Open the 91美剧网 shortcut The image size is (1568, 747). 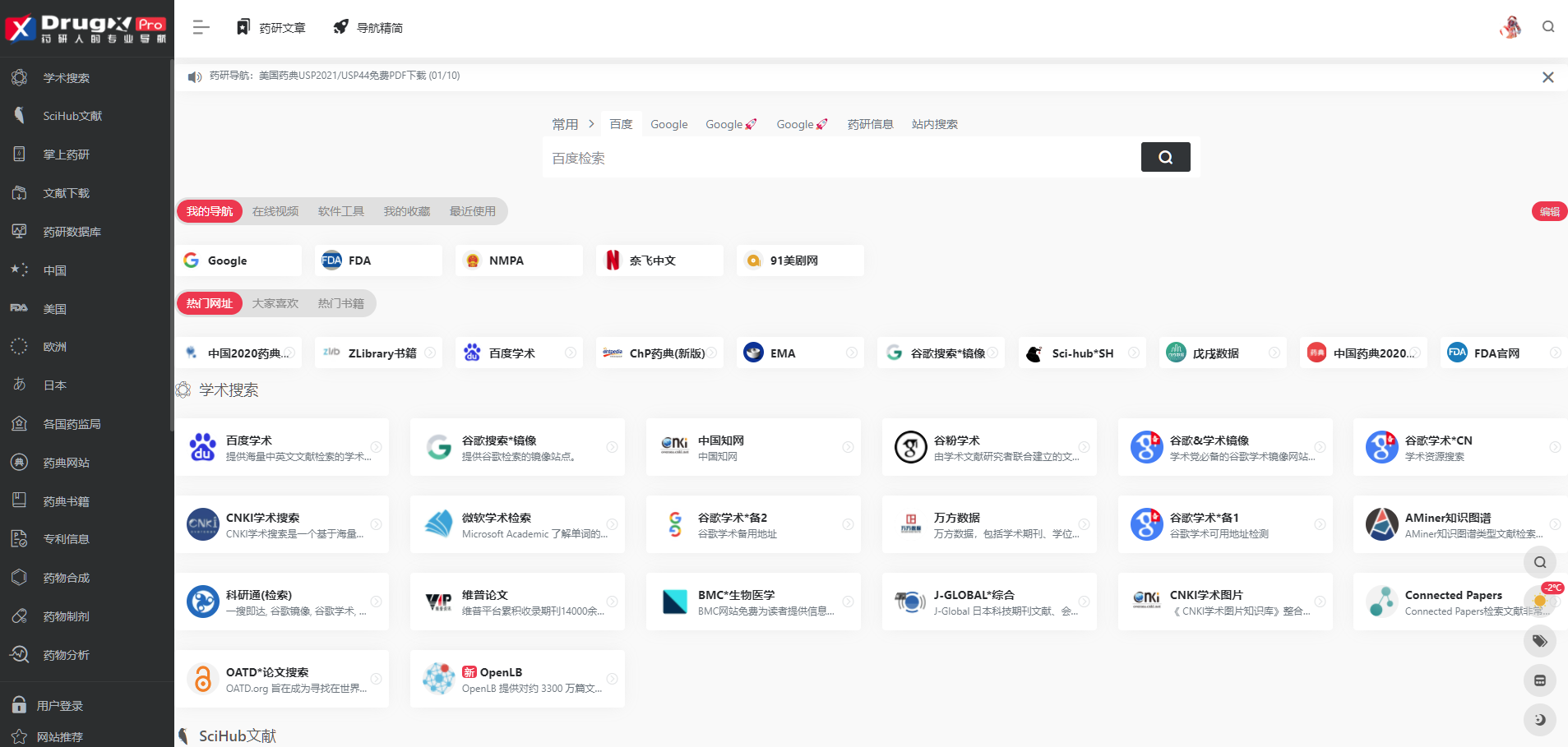click(x=800, y=261)
